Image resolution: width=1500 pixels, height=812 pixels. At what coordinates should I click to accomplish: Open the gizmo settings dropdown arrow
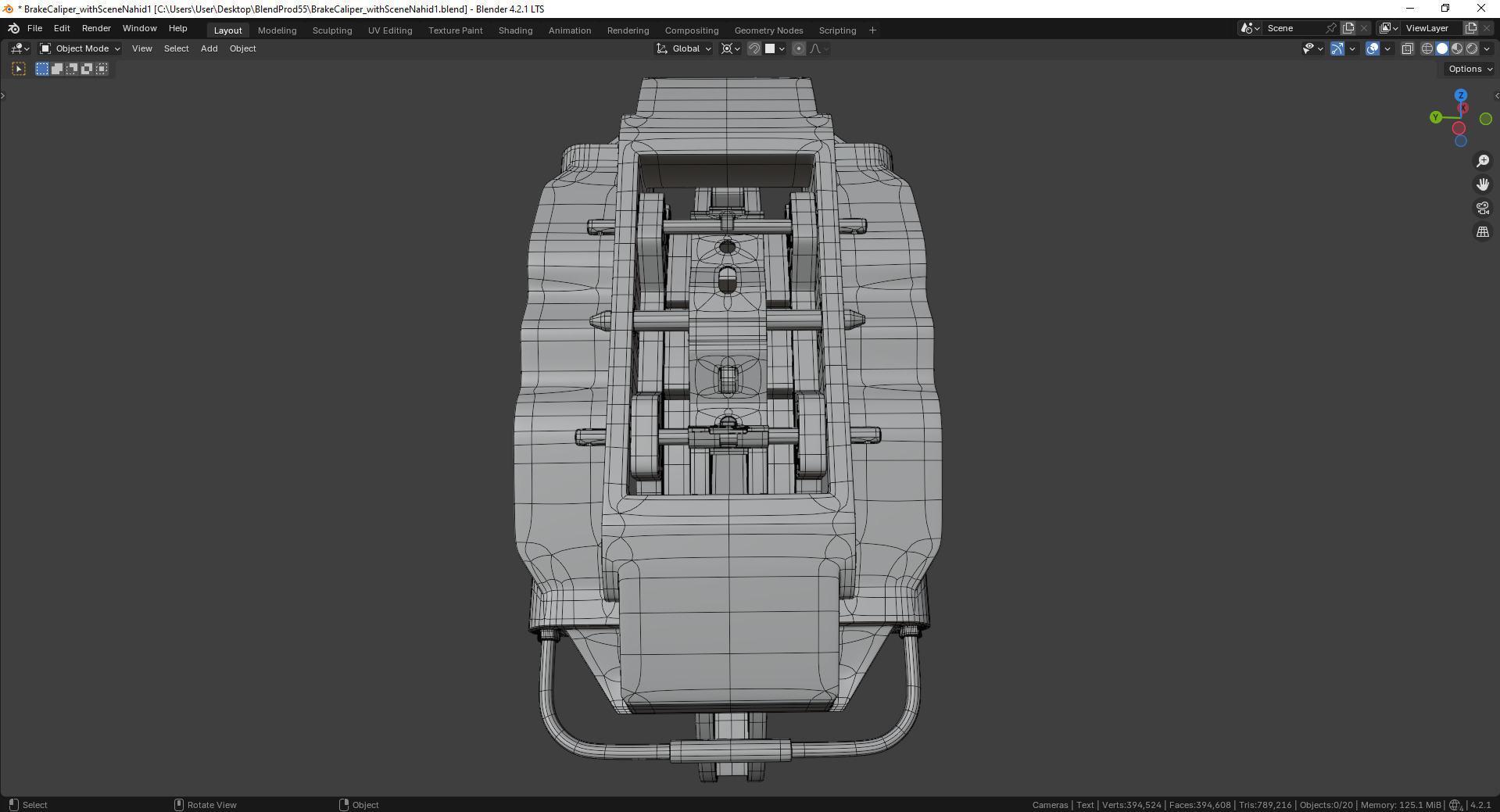(x=1352, y=48)
